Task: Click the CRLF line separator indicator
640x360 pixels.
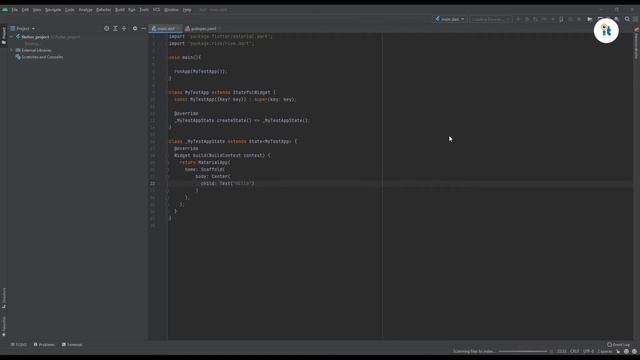Action: click(574, 351)
